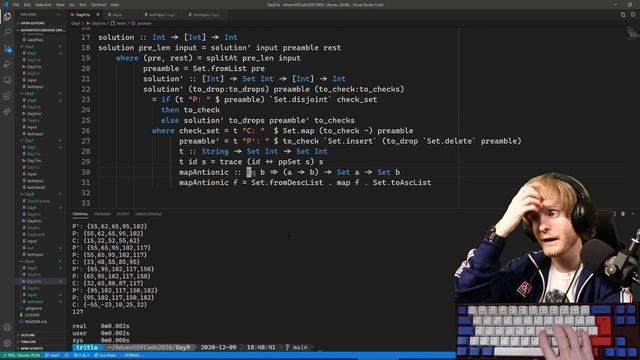
Task: Open Run and Debug view
Action: (7, 64)
